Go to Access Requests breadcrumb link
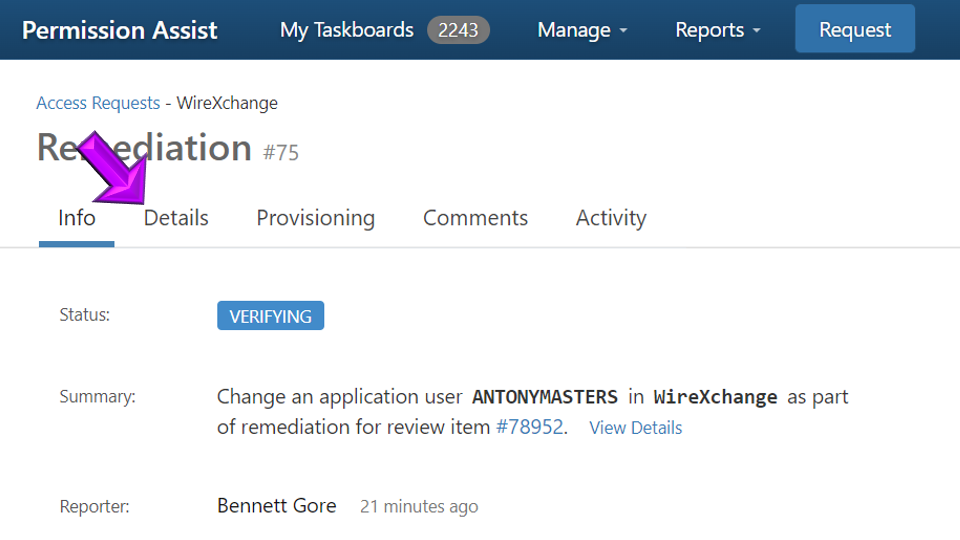 [x=98, y=103]
